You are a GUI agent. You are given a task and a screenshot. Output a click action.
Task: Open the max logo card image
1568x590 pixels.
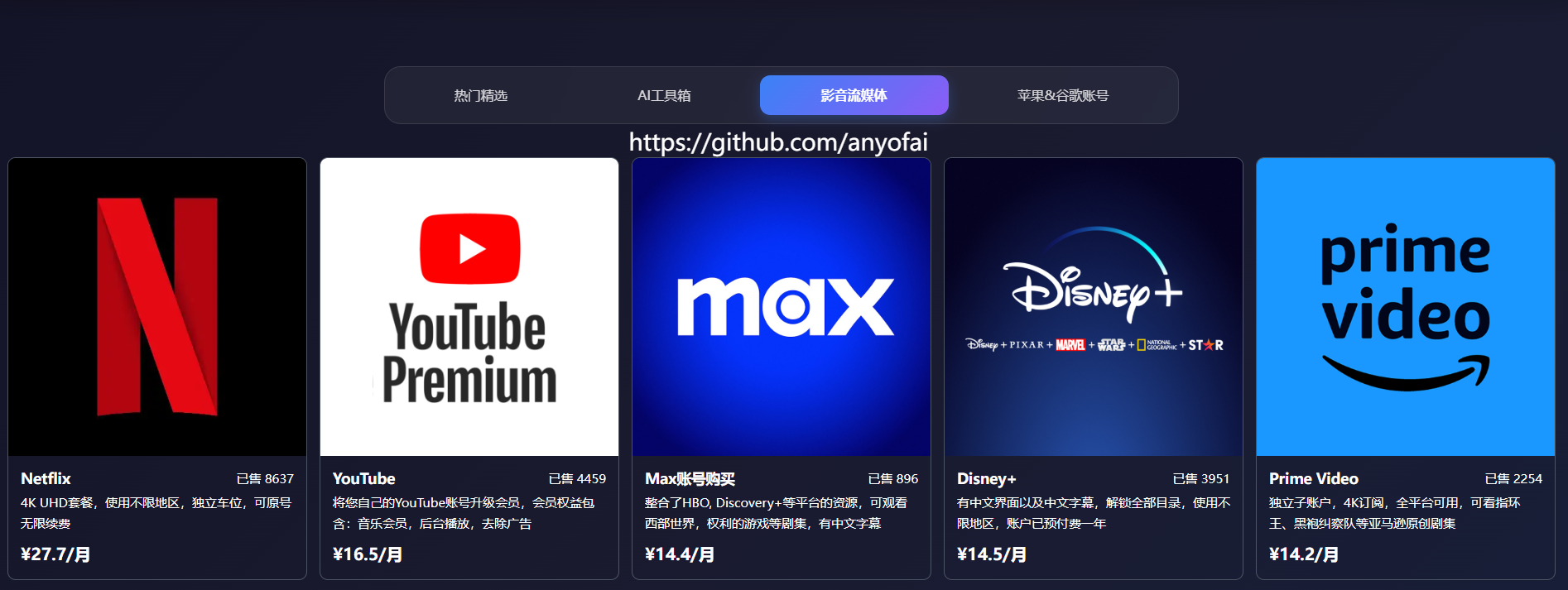(x=782, y=307)
